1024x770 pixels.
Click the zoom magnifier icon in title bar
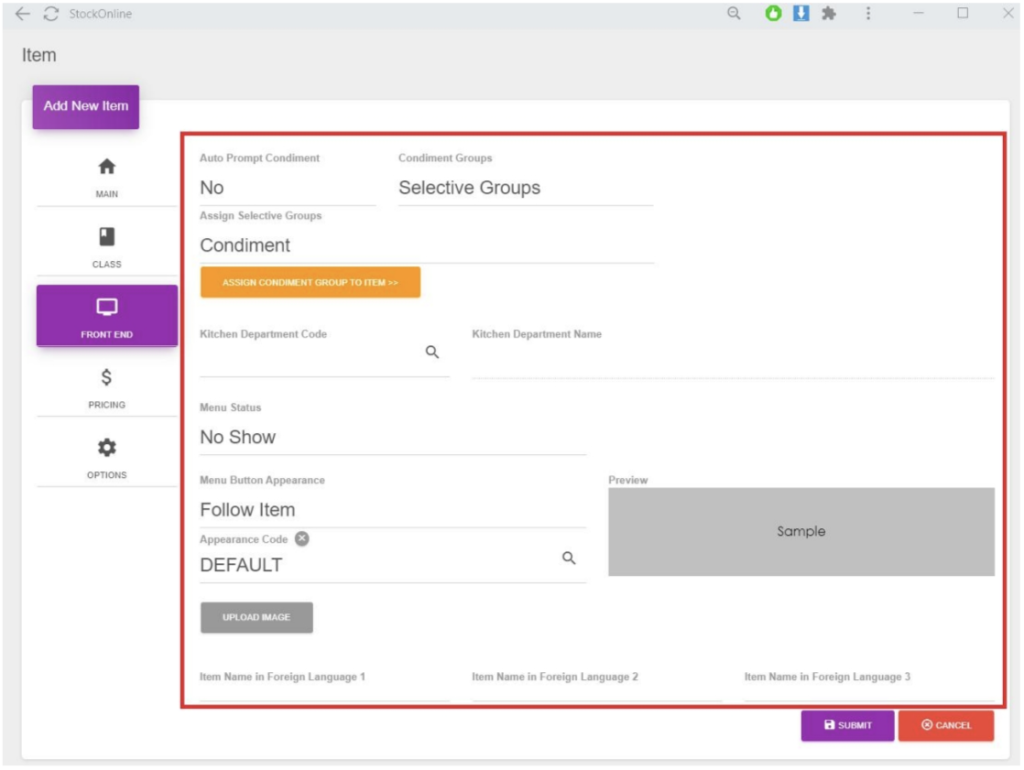[734, 14]
